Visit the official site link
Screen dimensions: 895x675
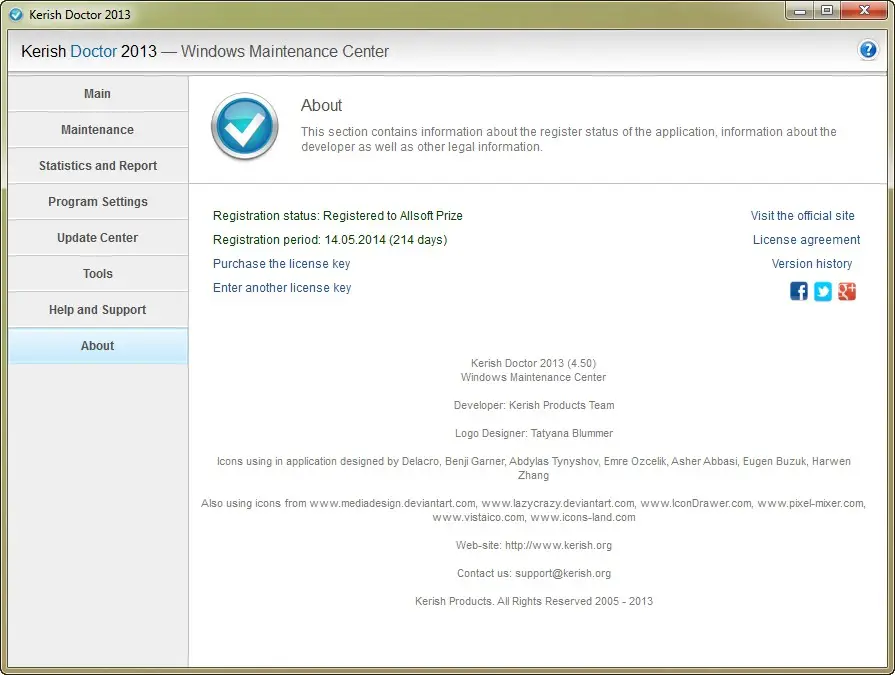(802, 216)
